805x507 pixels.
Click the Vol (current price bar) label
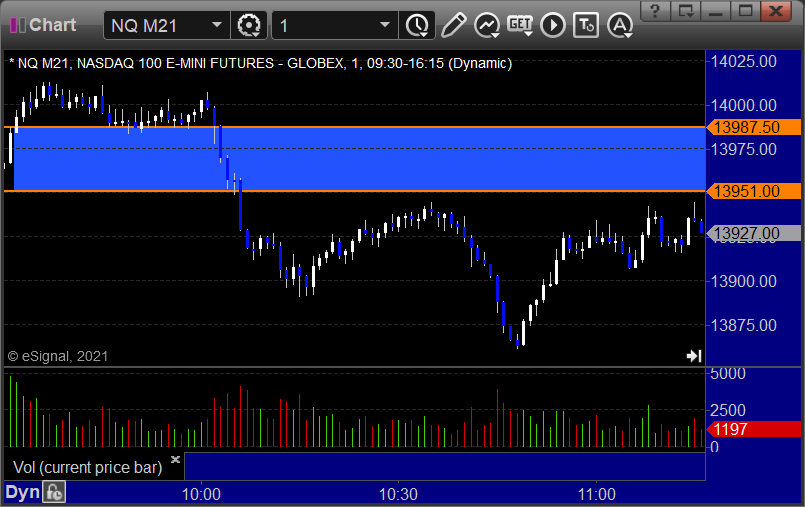click(x=87, y=467)
